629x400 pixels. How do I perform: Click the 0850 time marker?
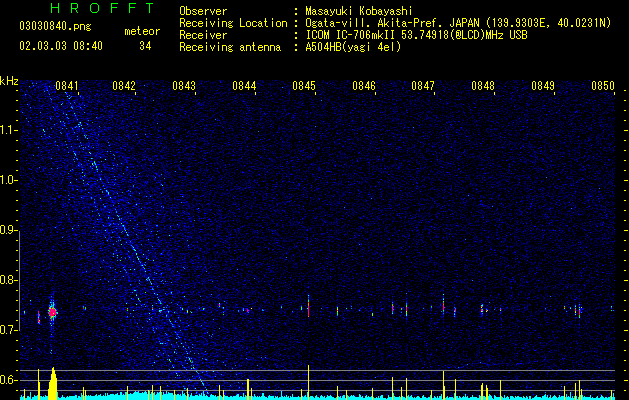click(x=603, y=86)
